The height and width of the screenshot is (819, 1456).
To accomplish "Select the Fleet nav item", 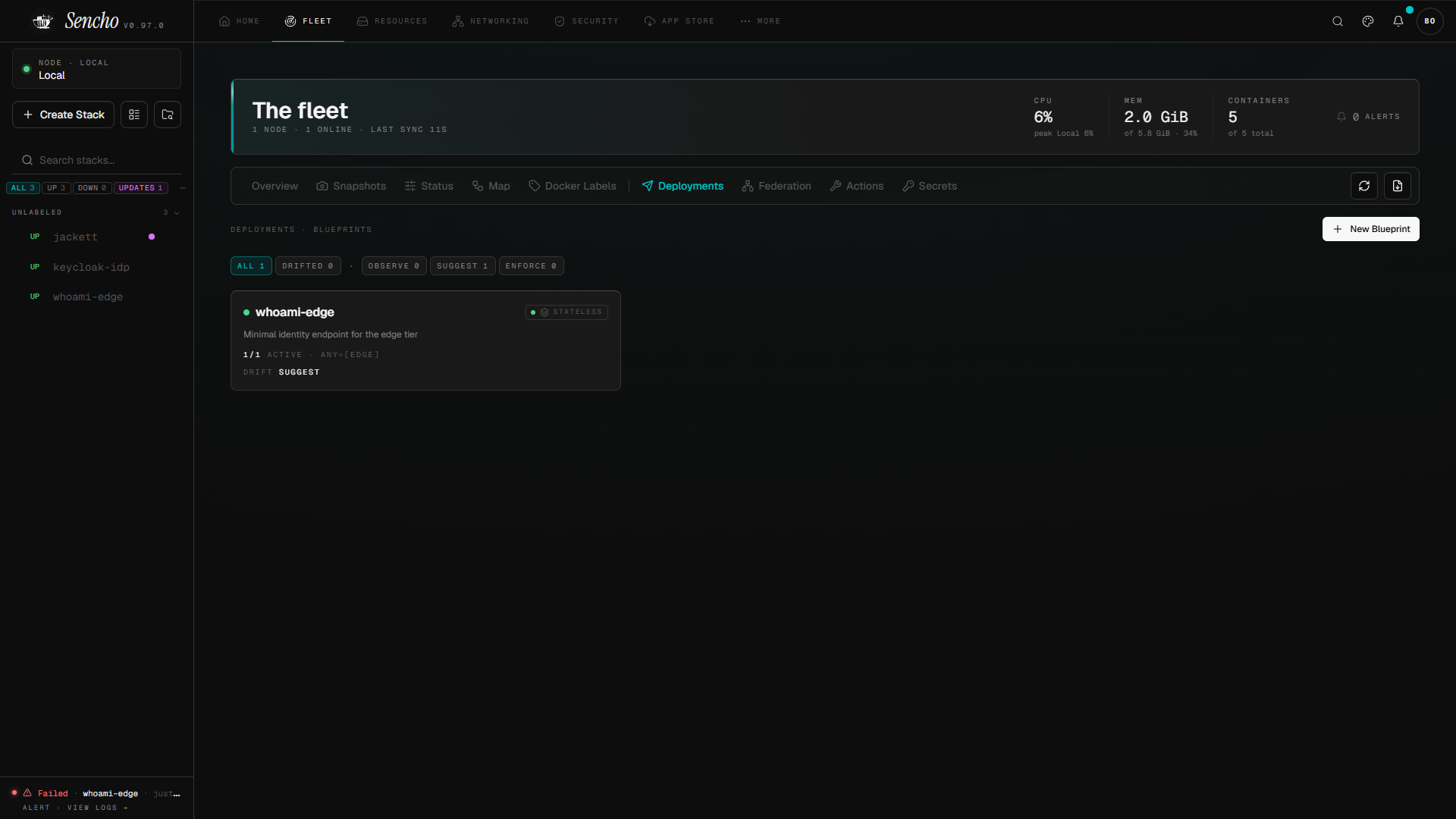I will pyautogui.click(x=308, y=21).
